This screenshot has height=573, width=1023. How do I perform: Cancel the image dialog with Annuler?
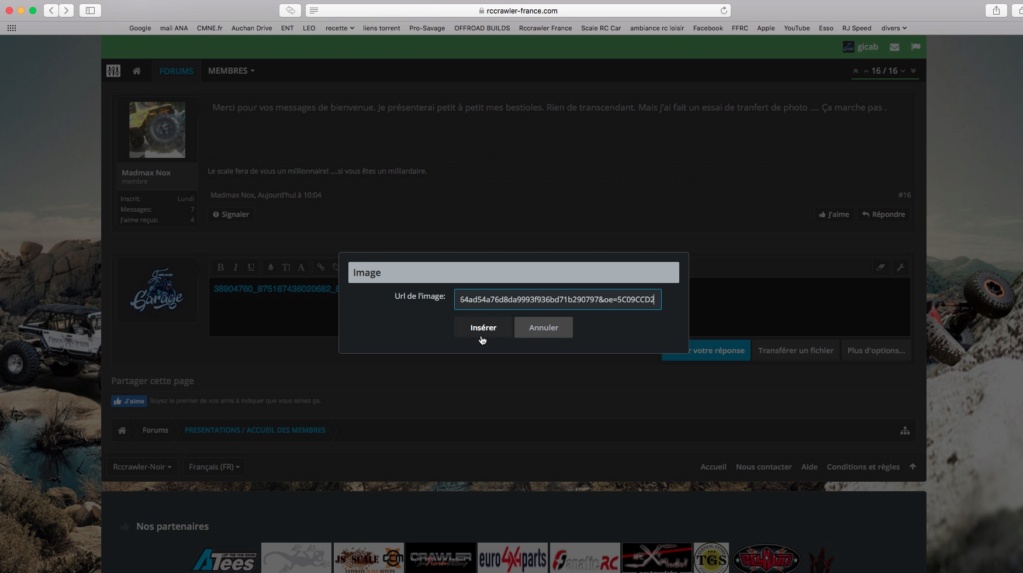click(543, 327)
